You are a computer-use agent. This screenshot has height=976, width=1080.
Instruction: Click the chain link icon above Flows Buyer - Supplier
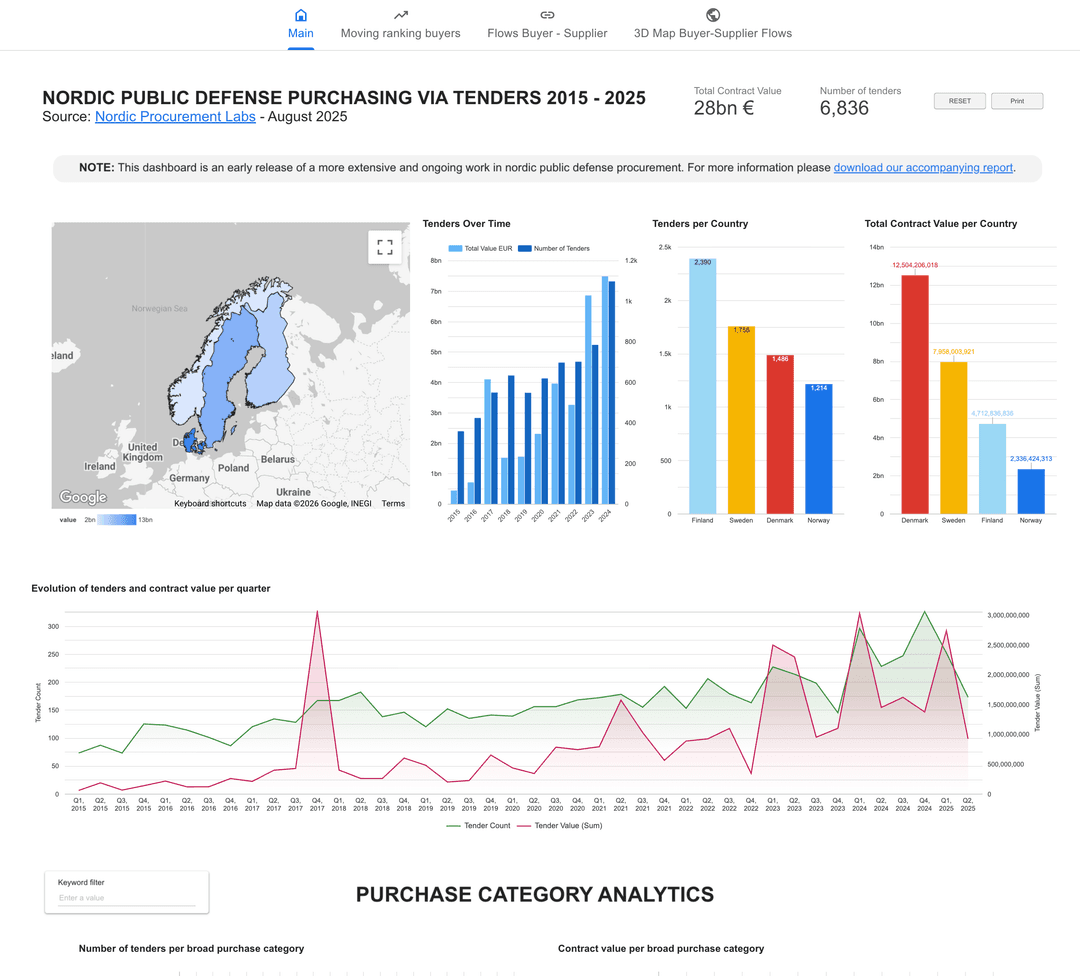tap(546, 15)
